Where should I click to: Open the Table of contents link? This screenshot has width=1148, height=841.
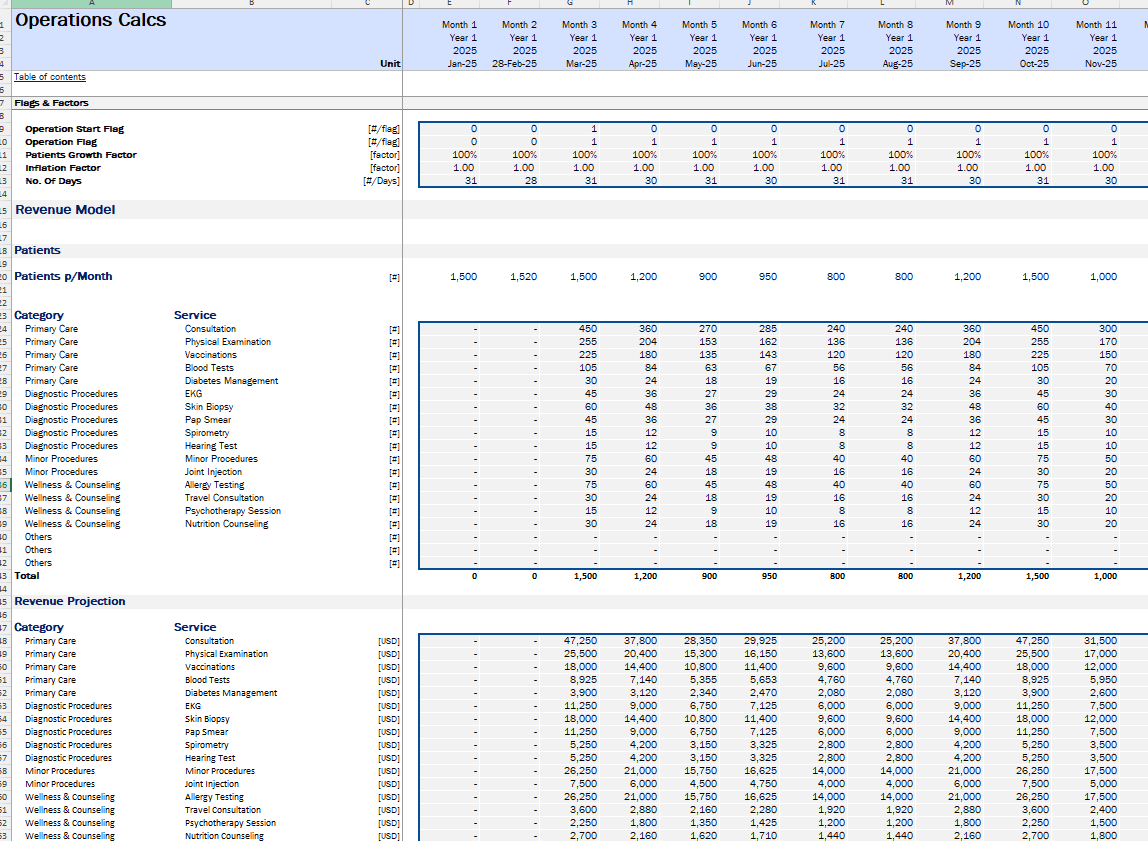[x=50, y=77]
